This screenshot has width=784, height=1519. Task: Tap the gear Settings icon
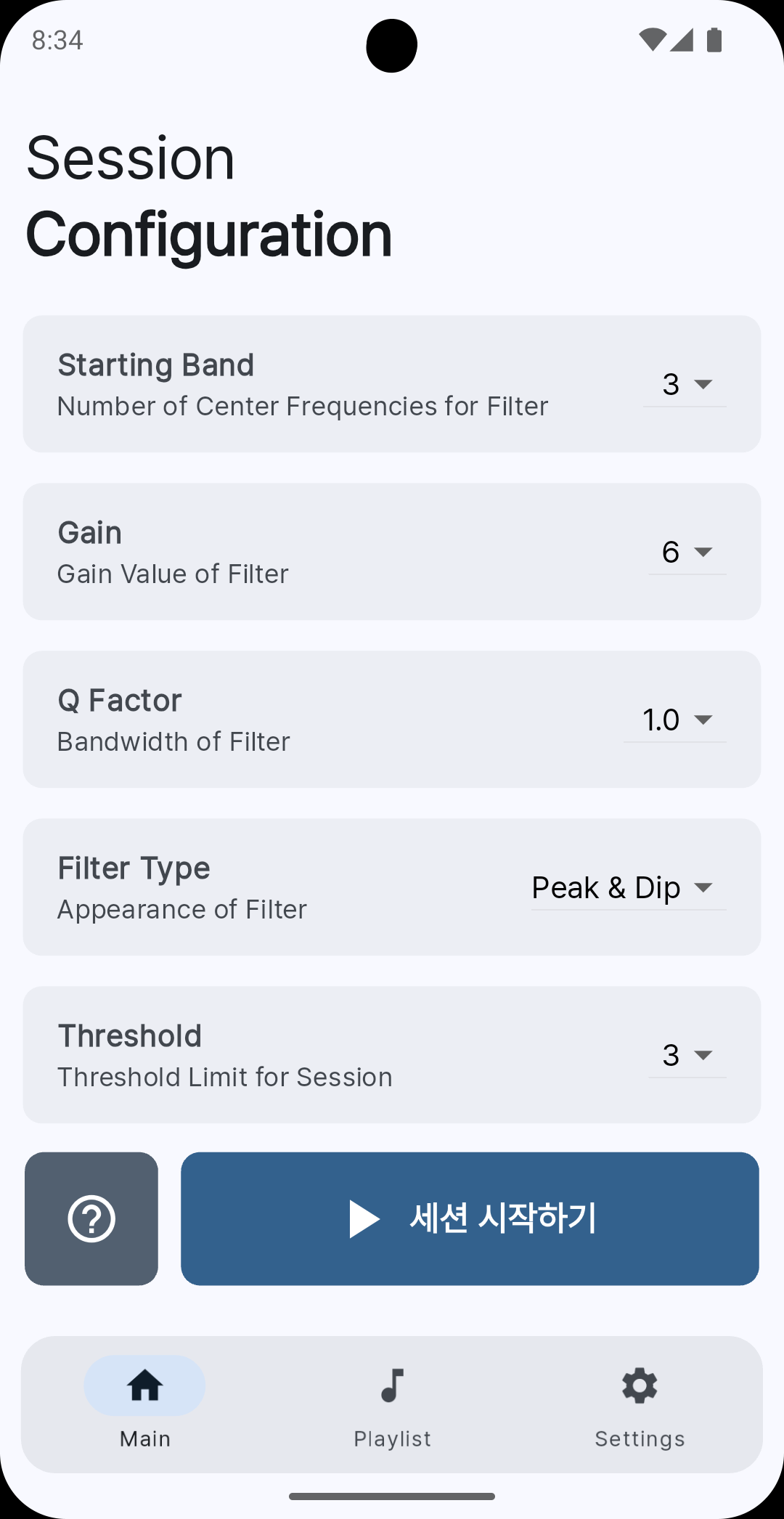point(640,1385)
